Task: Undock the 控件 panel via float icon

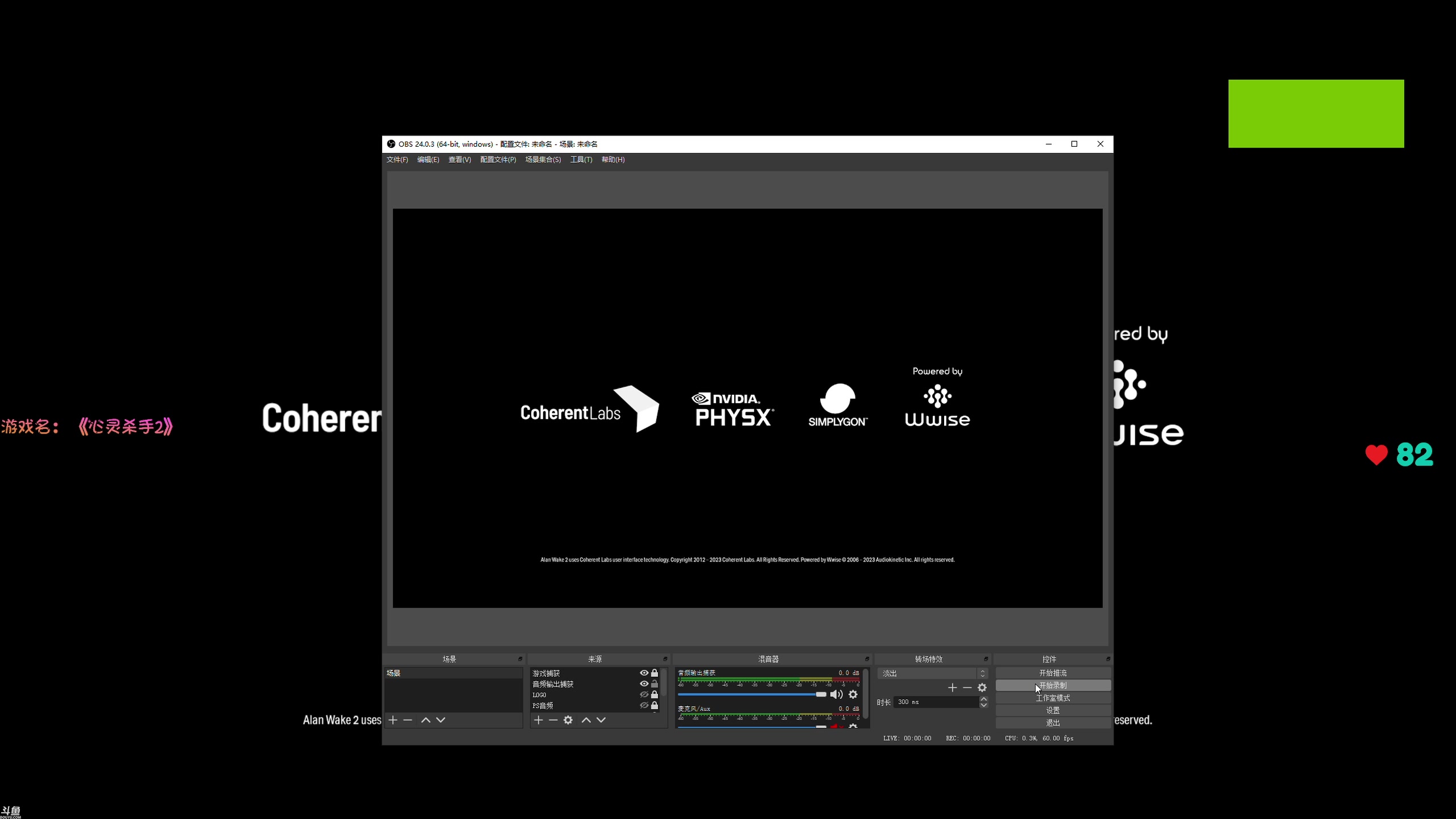Action: [1108, 659]
